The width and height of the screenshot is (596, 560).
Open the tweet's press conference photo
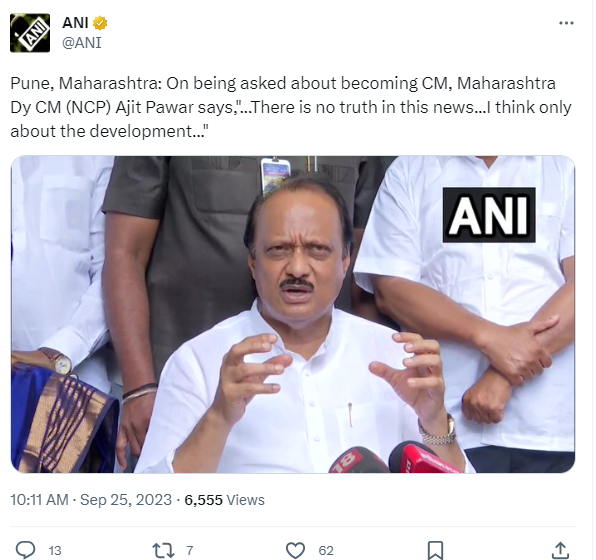click(x=293, y=314)
